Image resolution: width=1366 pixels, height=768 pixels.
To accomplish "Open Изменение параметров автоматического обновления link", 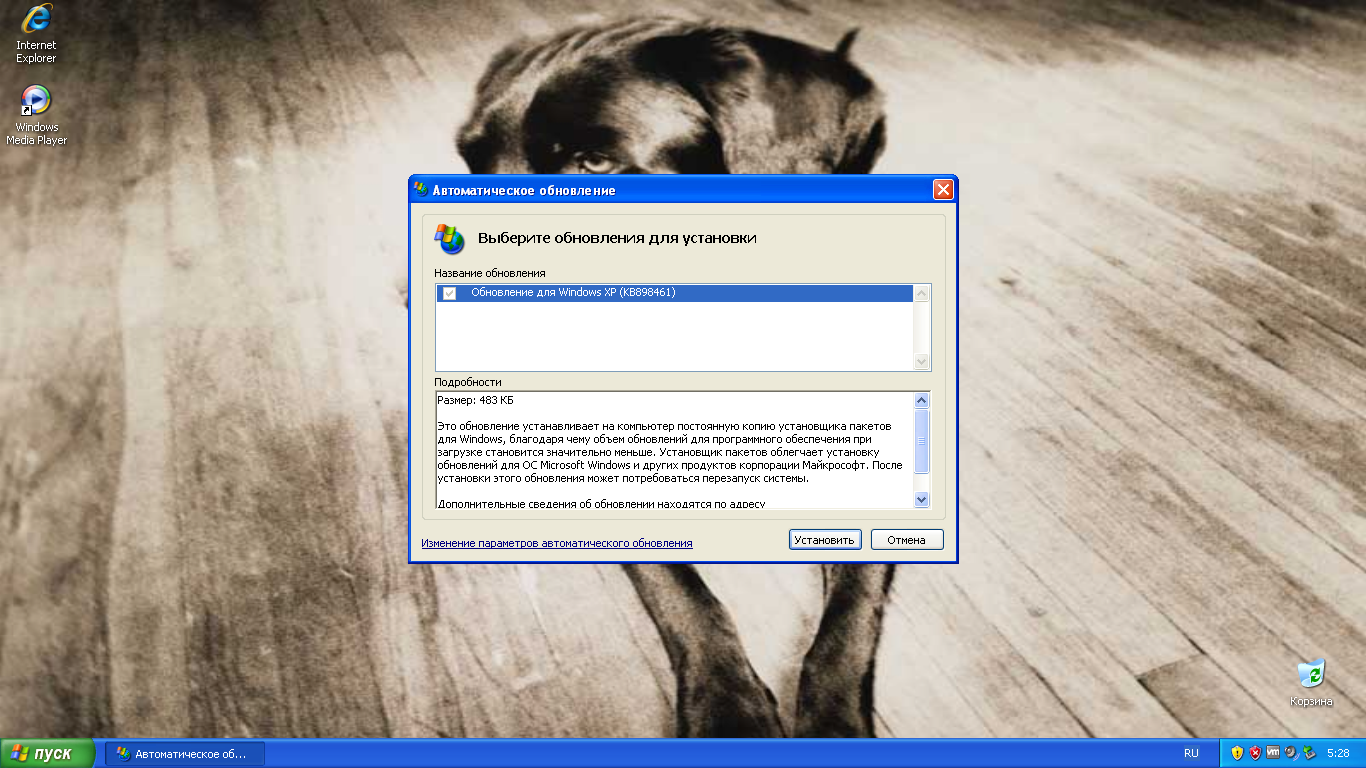I will pos(557,543).
